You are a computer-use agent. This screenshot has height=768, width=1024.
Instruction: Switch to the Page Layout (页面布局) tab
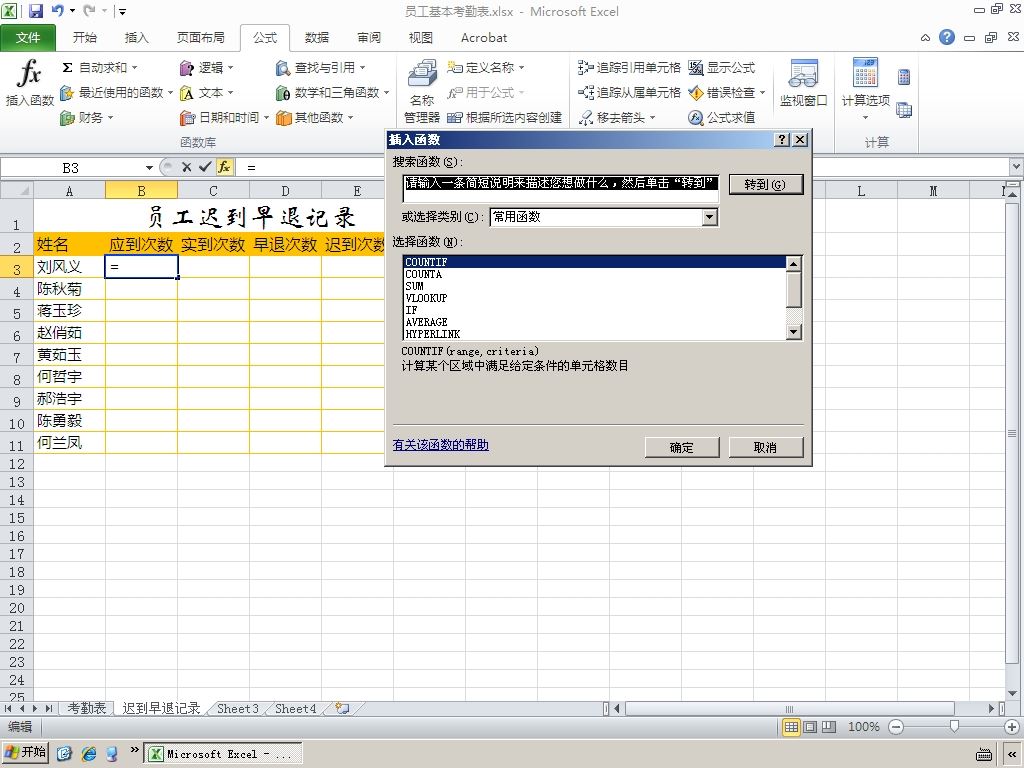[200, 37]
